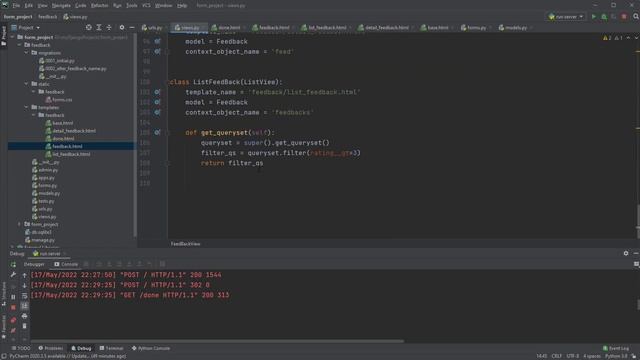640x360 pixels.
Task: Run the project with the green play button
Action: pyautogui.click(x=594, y=17)
